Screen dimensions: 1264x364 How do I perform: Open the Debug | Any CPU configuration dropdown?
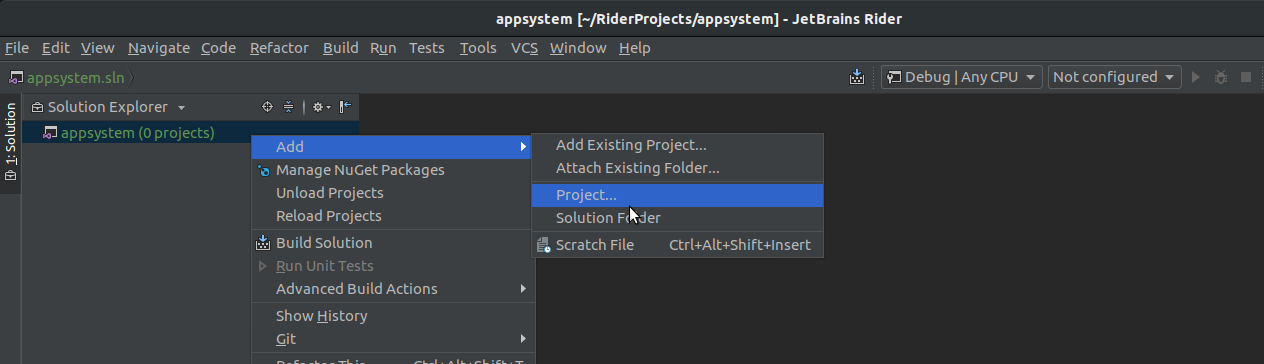962,77
